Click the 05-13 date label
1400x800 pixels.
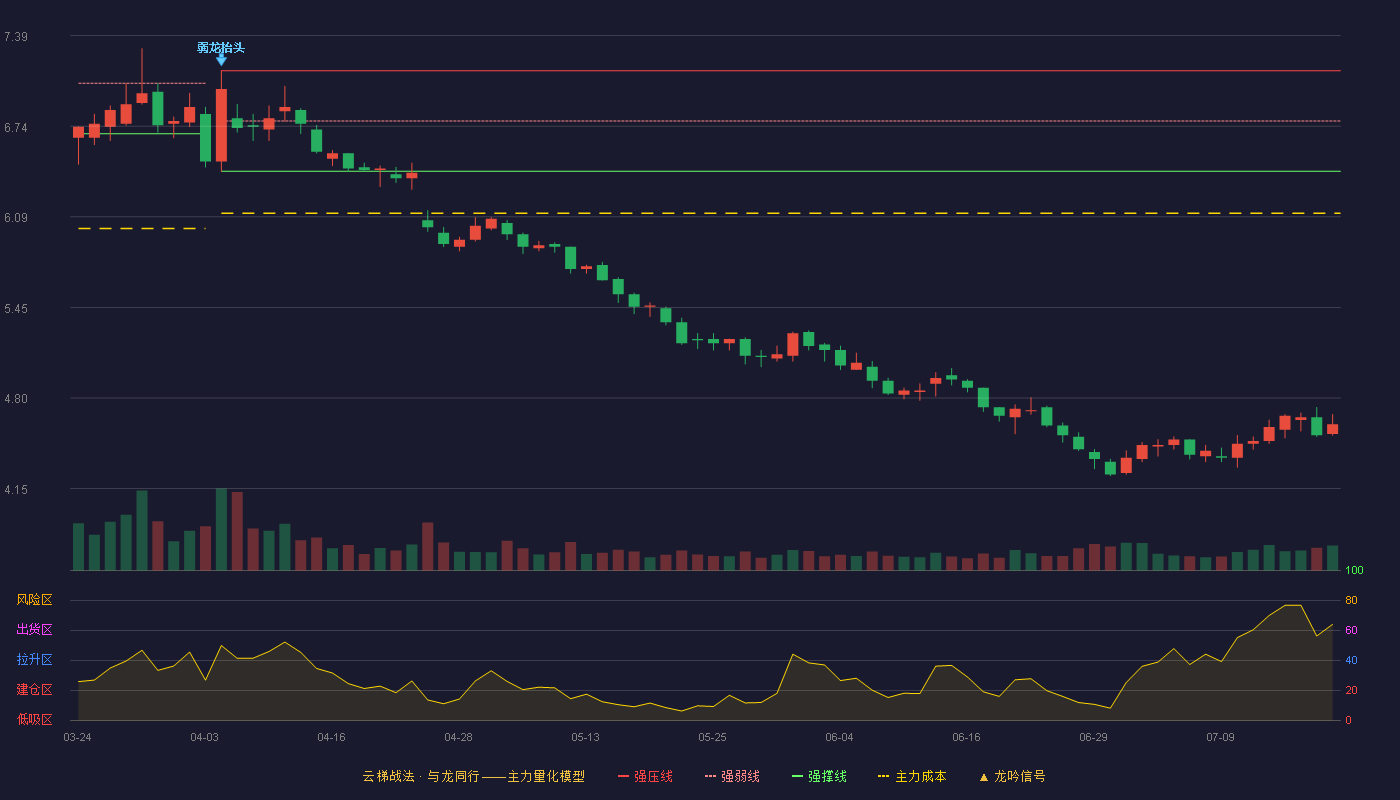tap(585, 737)
